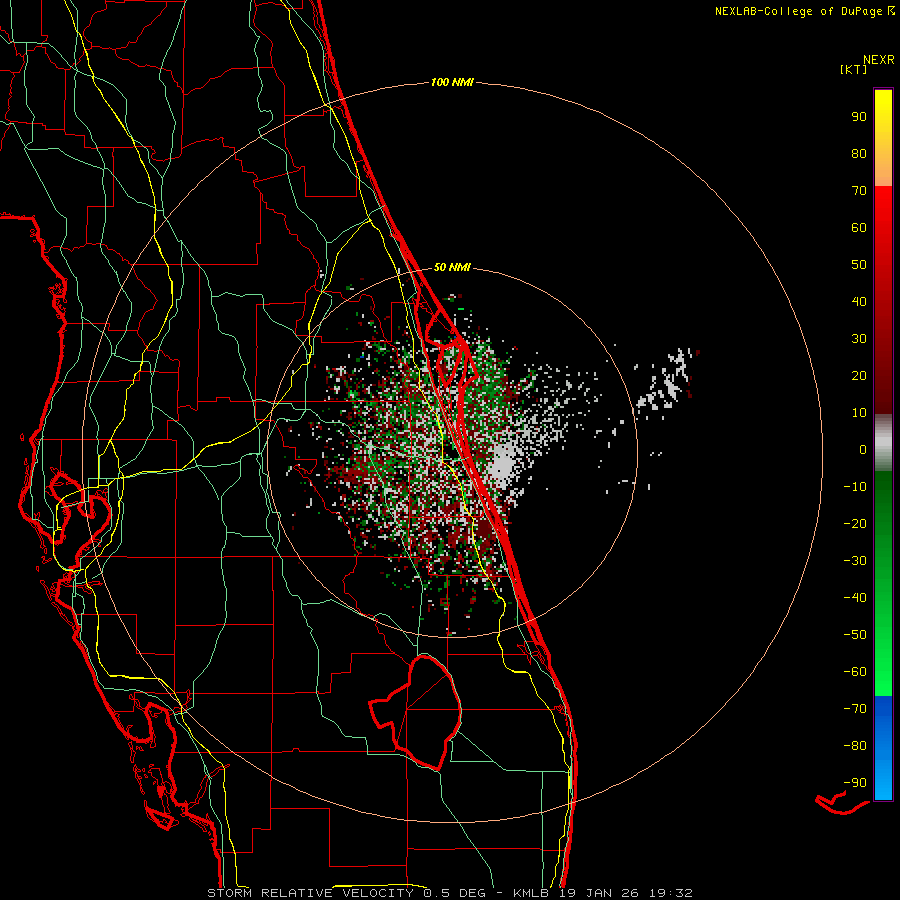This screenshot has width=900, height=900.
Task: Click the KMLB radar station identifier
Action: [531, 893]
